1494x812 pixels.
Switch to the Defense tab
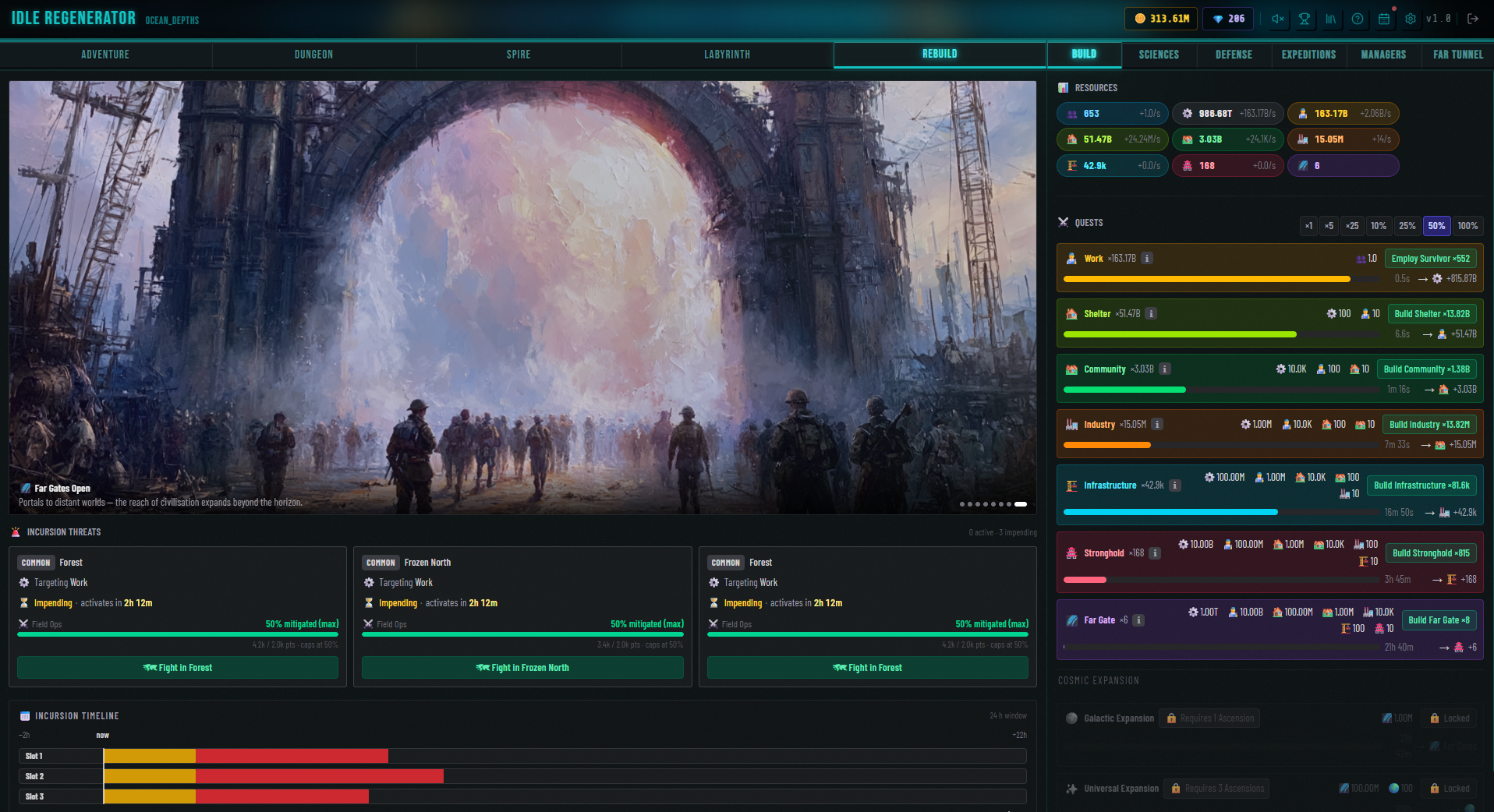[1234, 55]
